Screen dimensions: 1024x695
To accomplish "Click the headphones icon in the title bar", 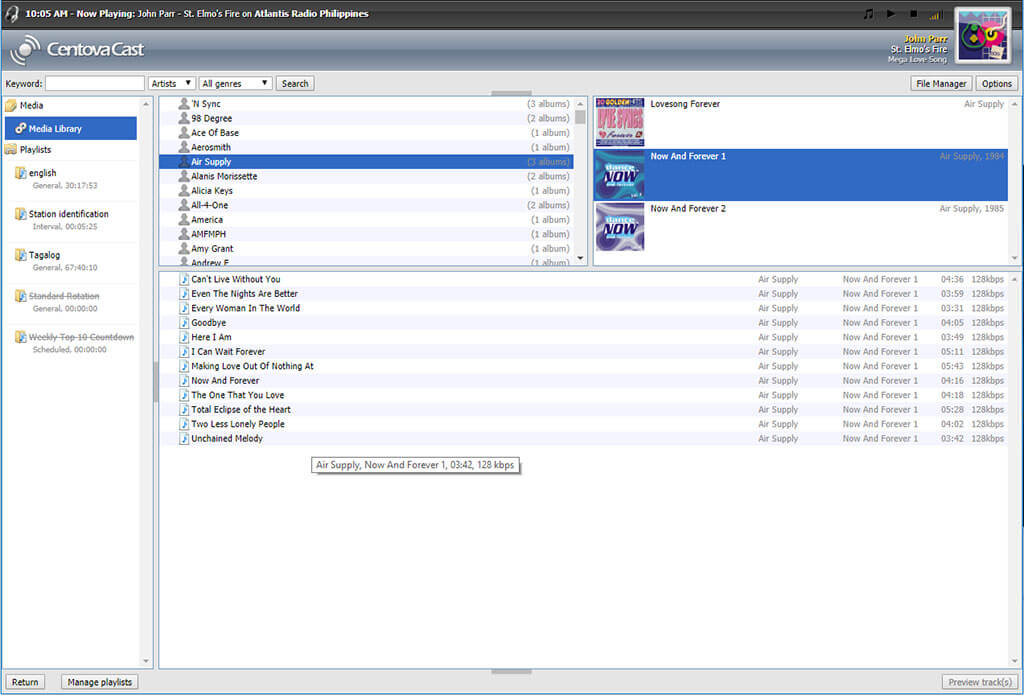I will (12, 14).
